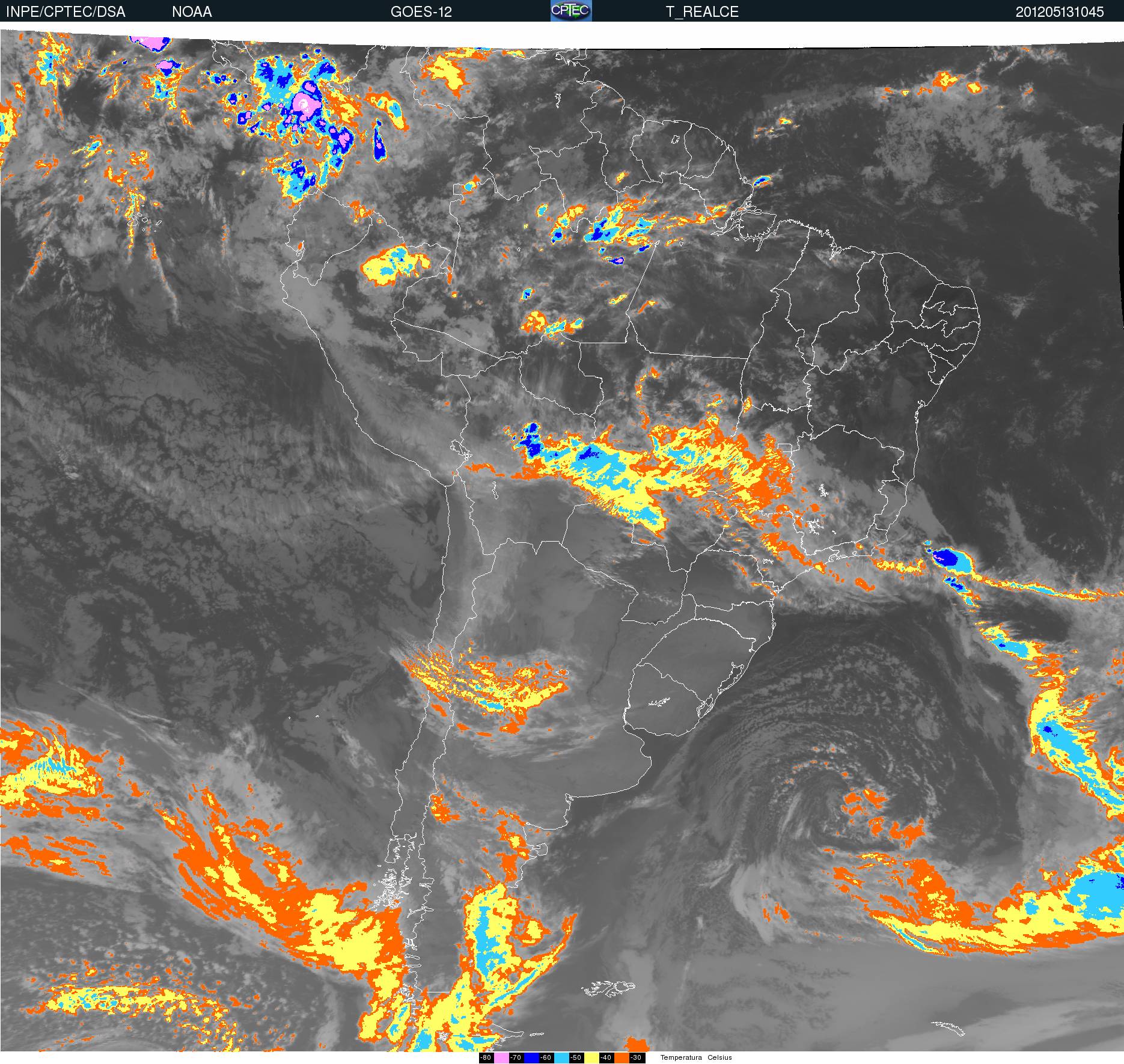Click the -80 legend value
The image size is (1124, 1064).
(x=486, y=1057)
